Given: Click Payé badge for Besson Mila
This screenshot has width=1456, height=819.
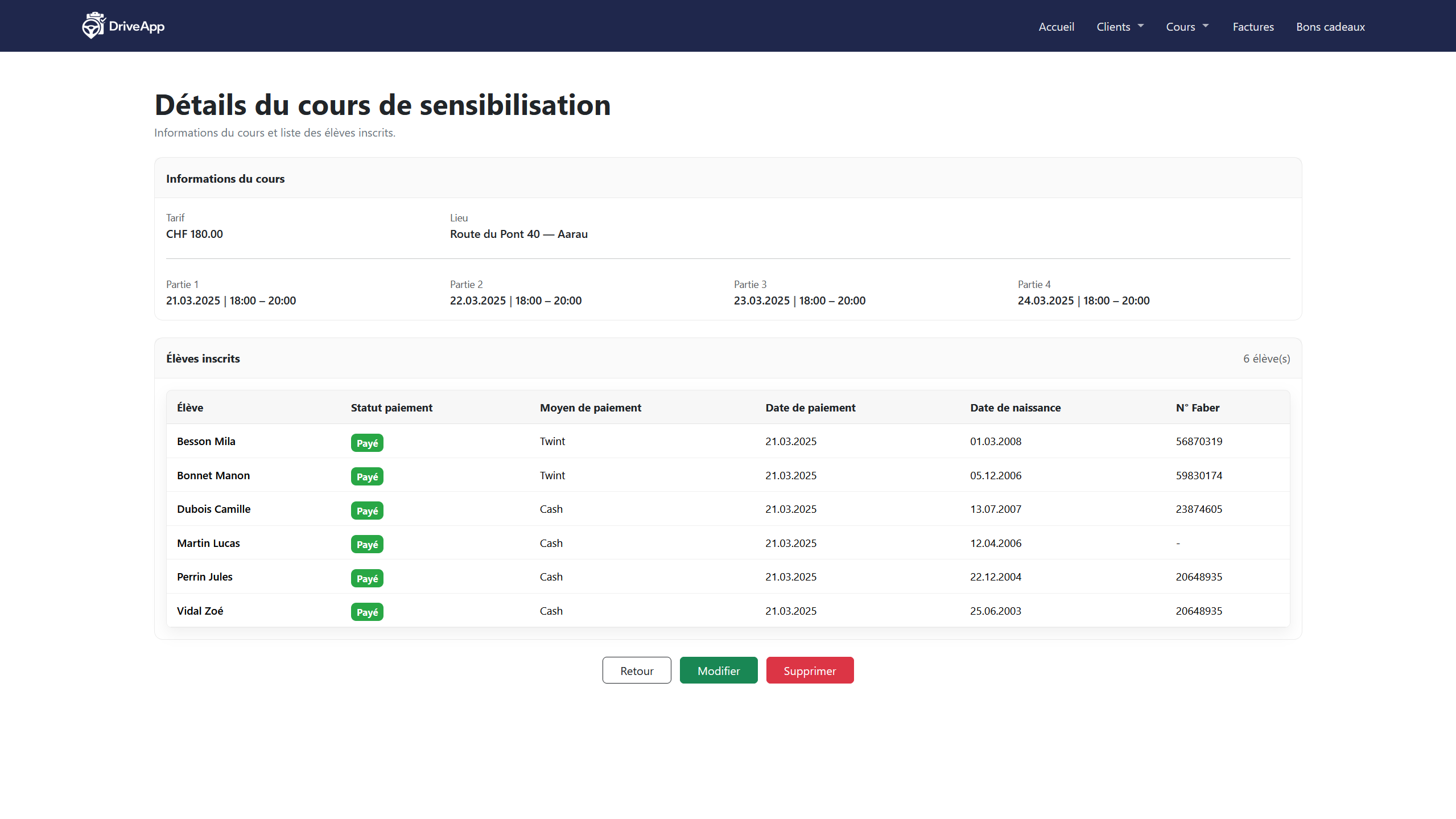Looking at the screenshot, I should [367, 443].
